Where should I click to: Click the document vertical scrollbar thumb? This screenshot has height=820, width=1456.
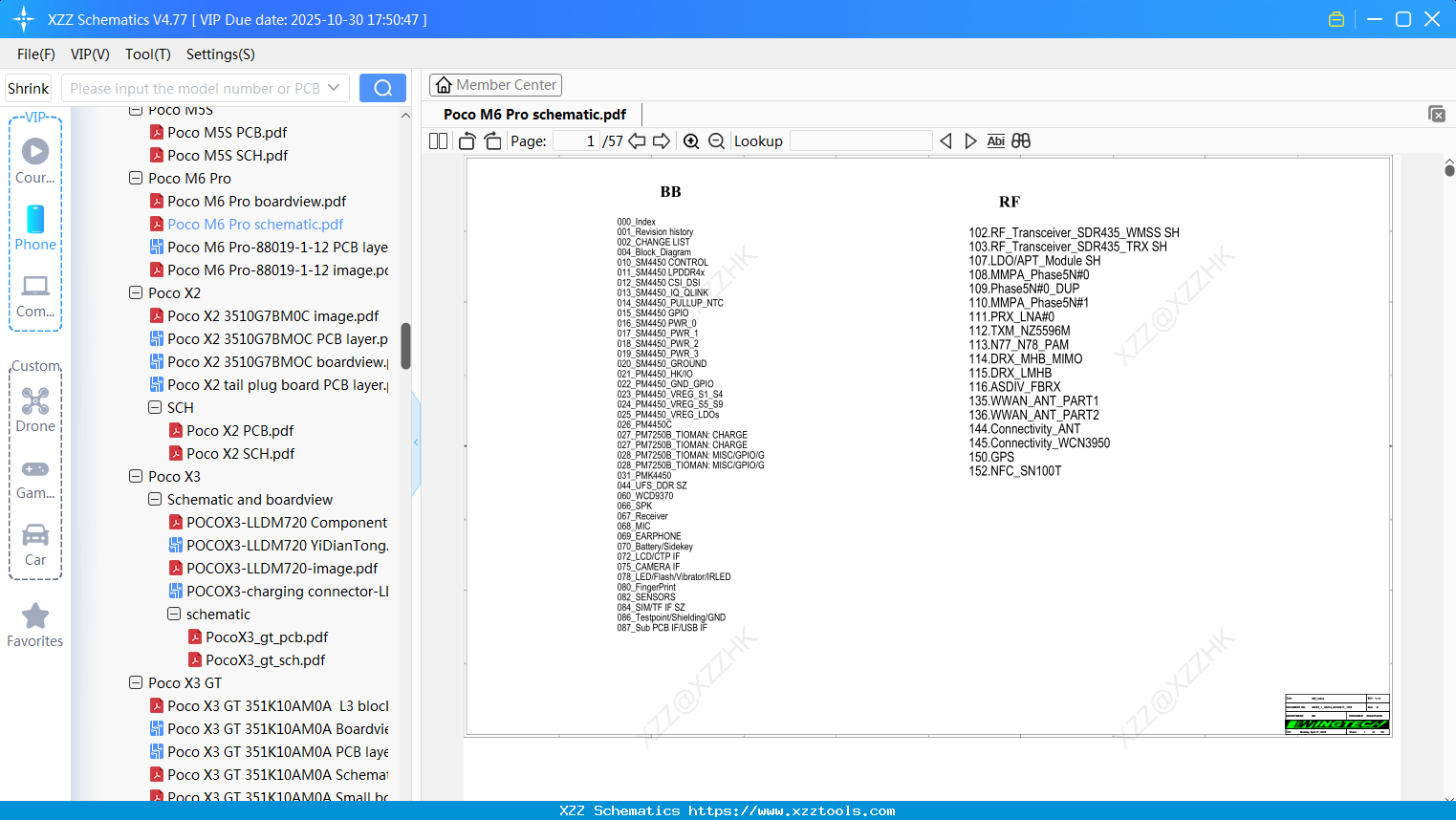[1449, 170]
